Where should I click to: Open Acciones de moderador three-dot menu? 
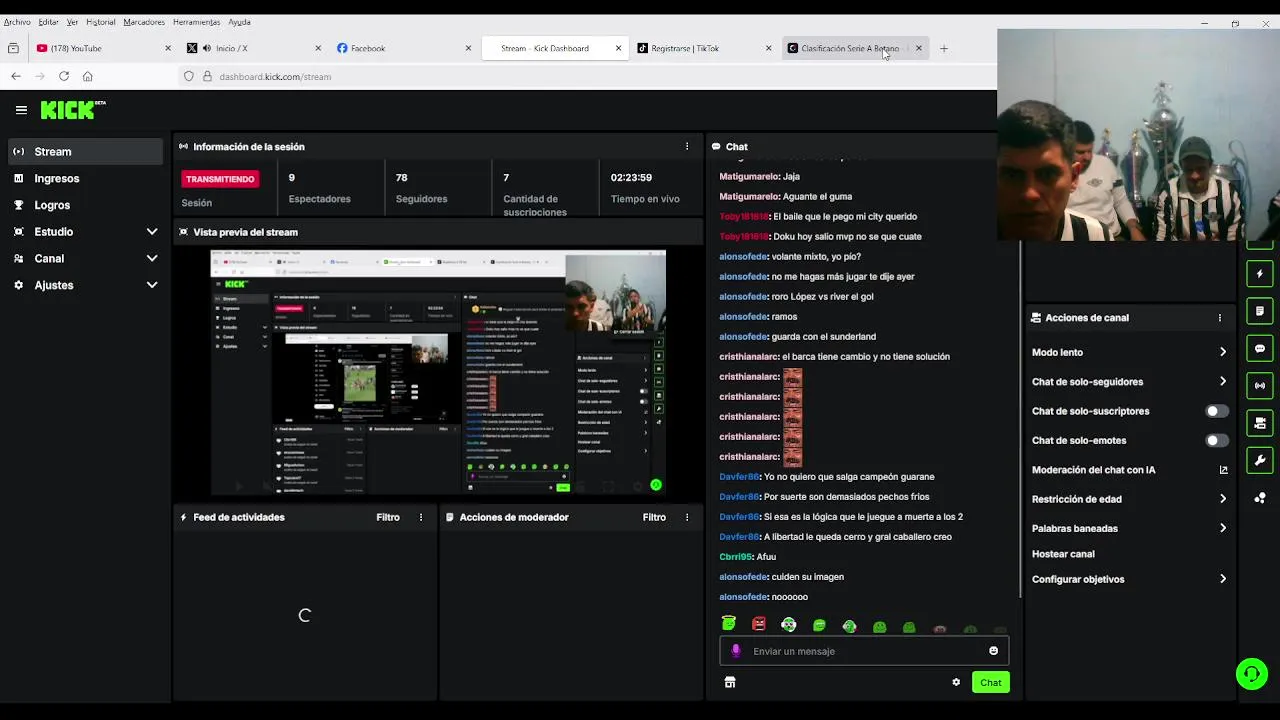pos(687,517)
